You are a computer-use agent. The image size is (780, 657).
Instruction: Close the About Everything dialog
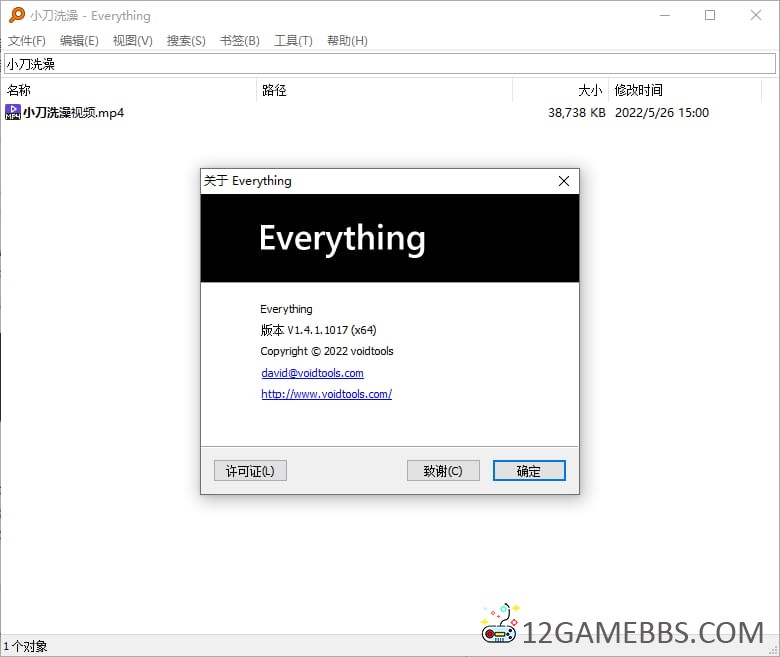[564, 181]
